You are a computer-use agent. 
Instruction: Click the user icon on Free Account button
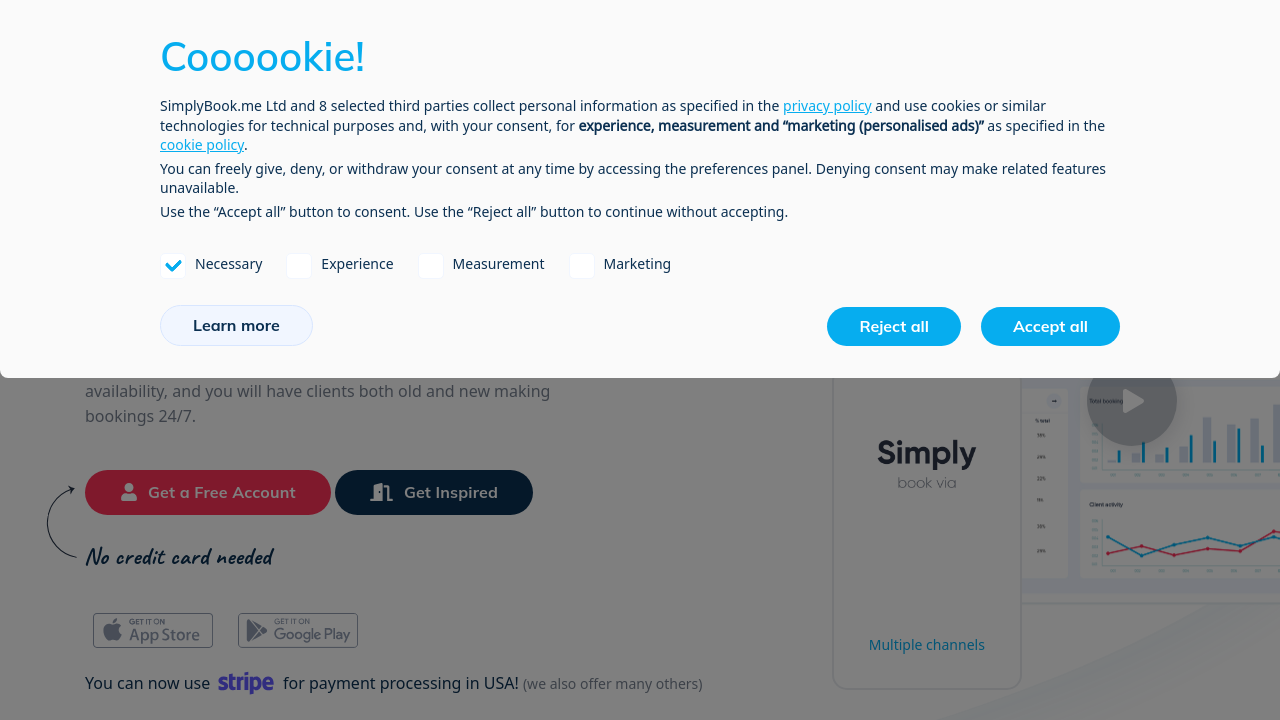[x=129, y=492]
